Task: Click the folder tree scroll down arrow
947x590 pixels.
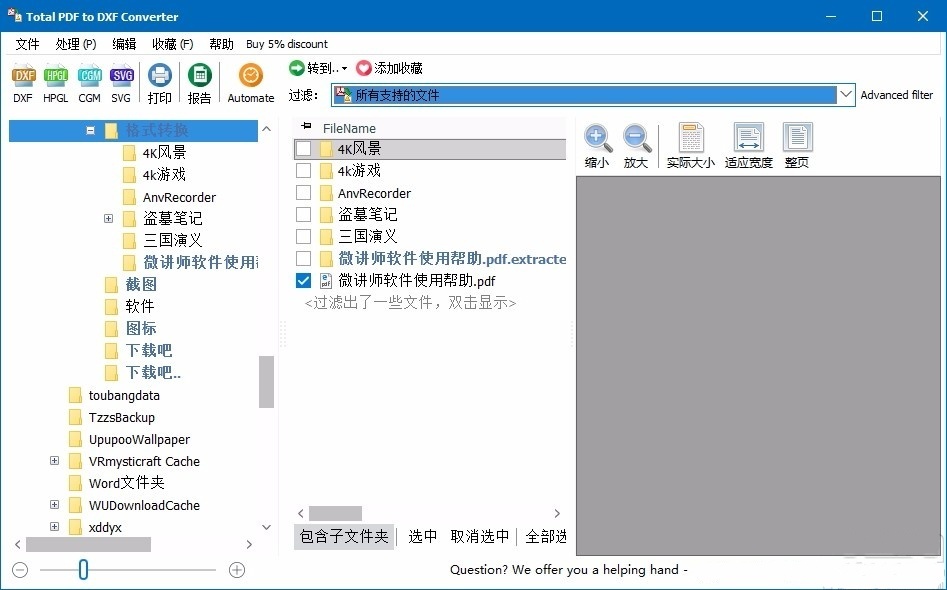Action: coord(266,527)
